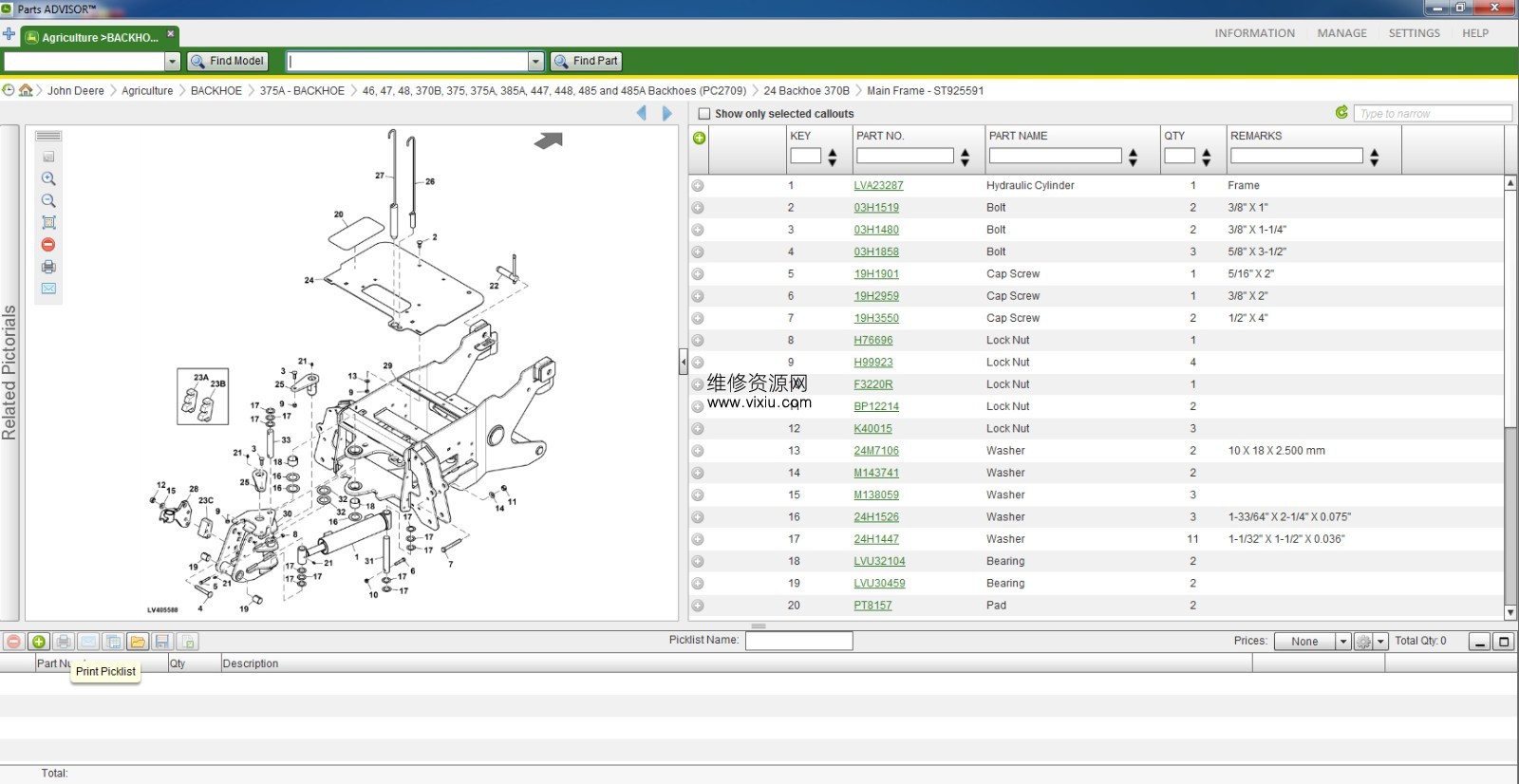The image size is (1519, 784).
Task: Add Bolt 03H1519 row to picklist
Action: [x=698, y=208]
